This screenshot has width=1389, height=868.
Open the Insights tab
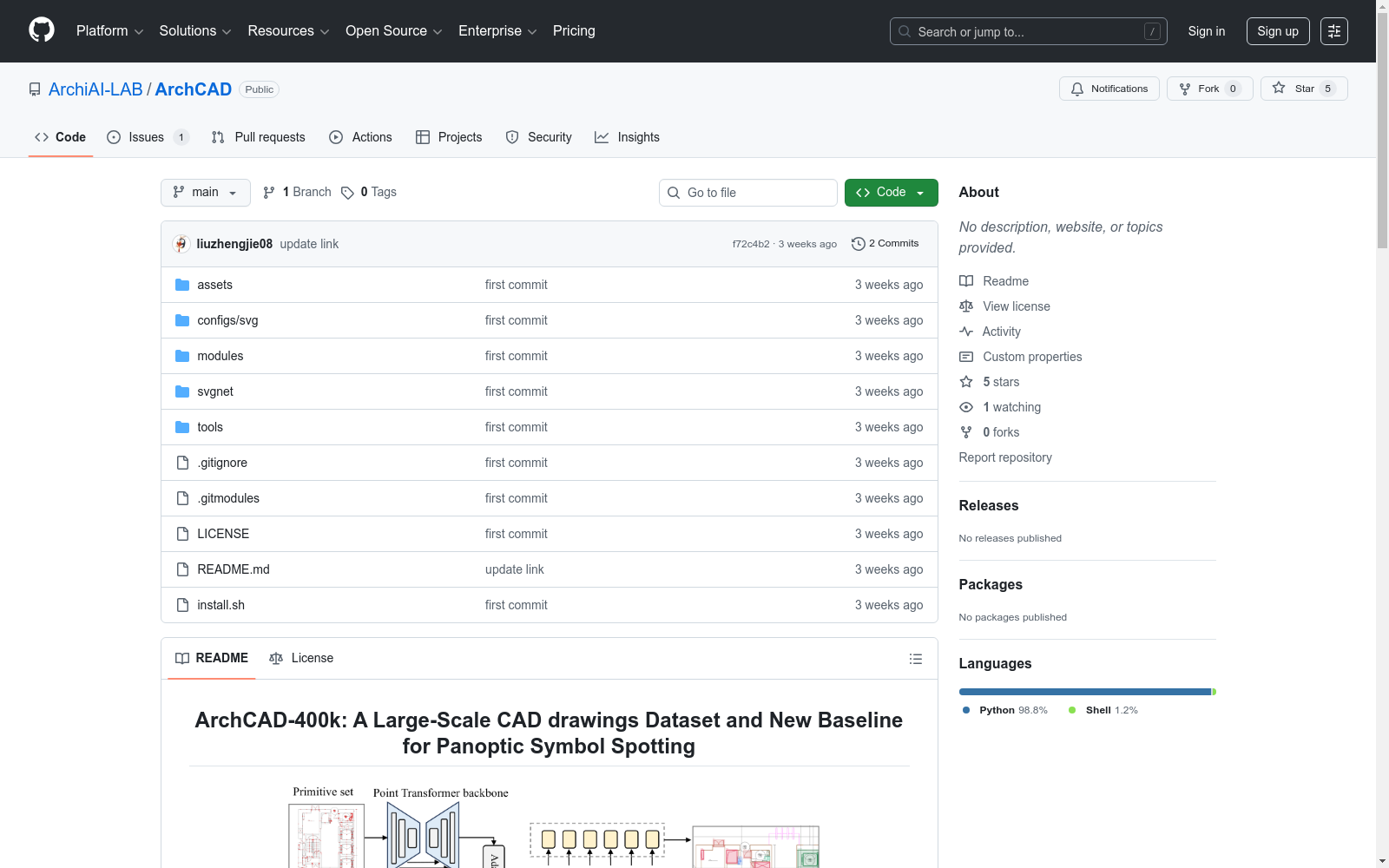[x=627, y=137]
